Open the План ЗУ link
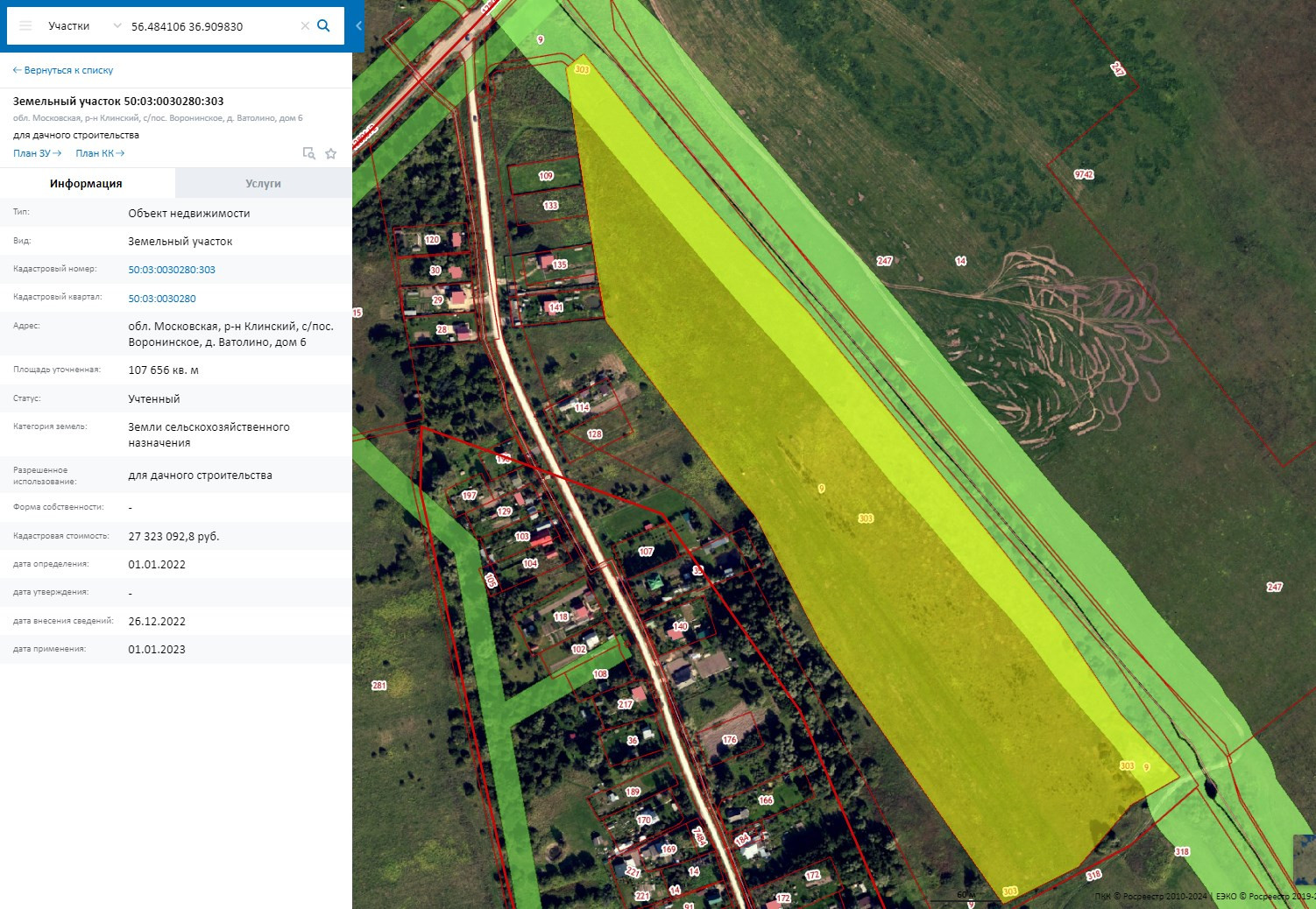 pyautogui.click(x=37, y=153)
